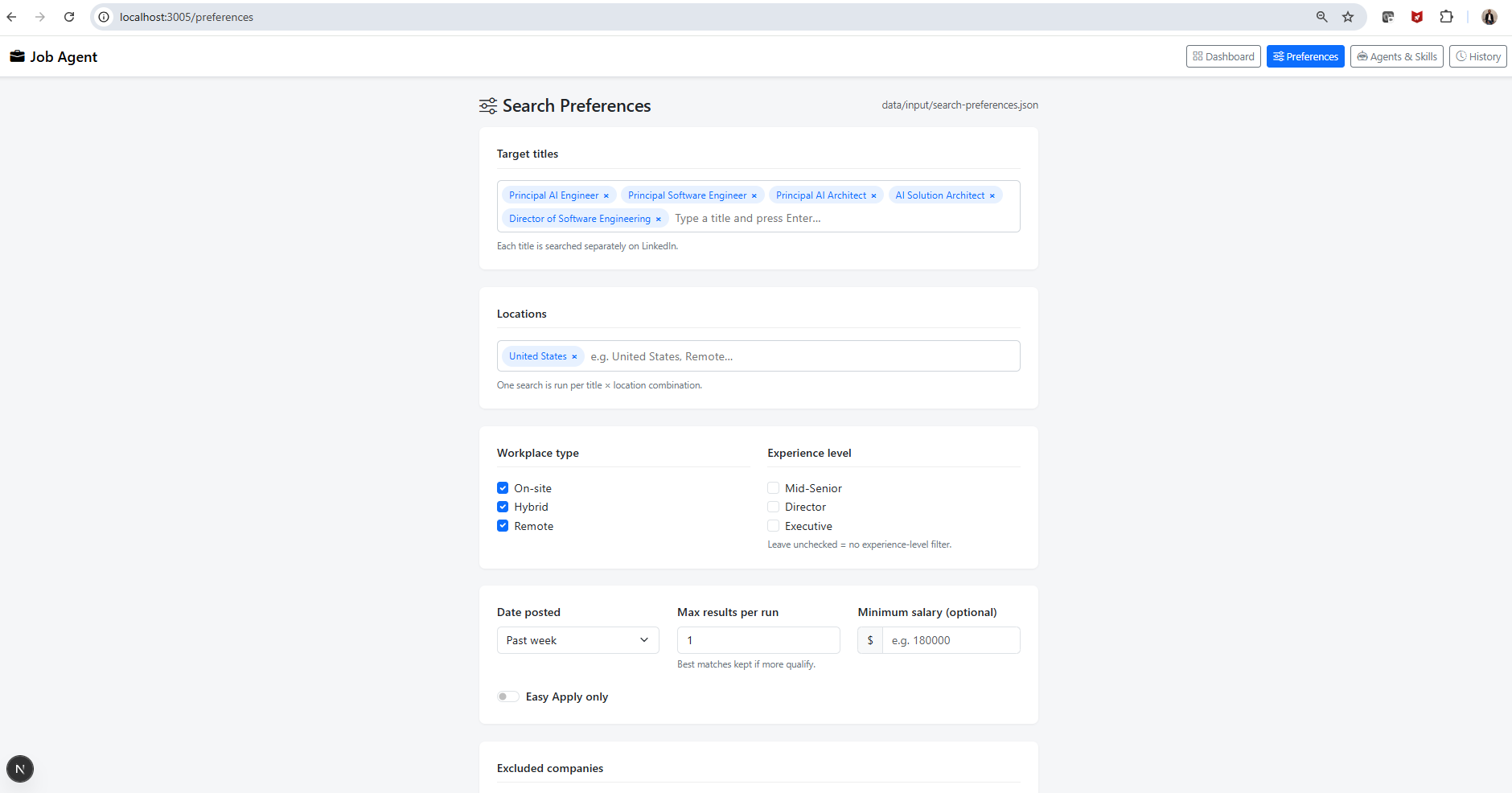This screenshot has height=793, width=1512.
Task: Check the Executive experience level
Action: [774, 526]
